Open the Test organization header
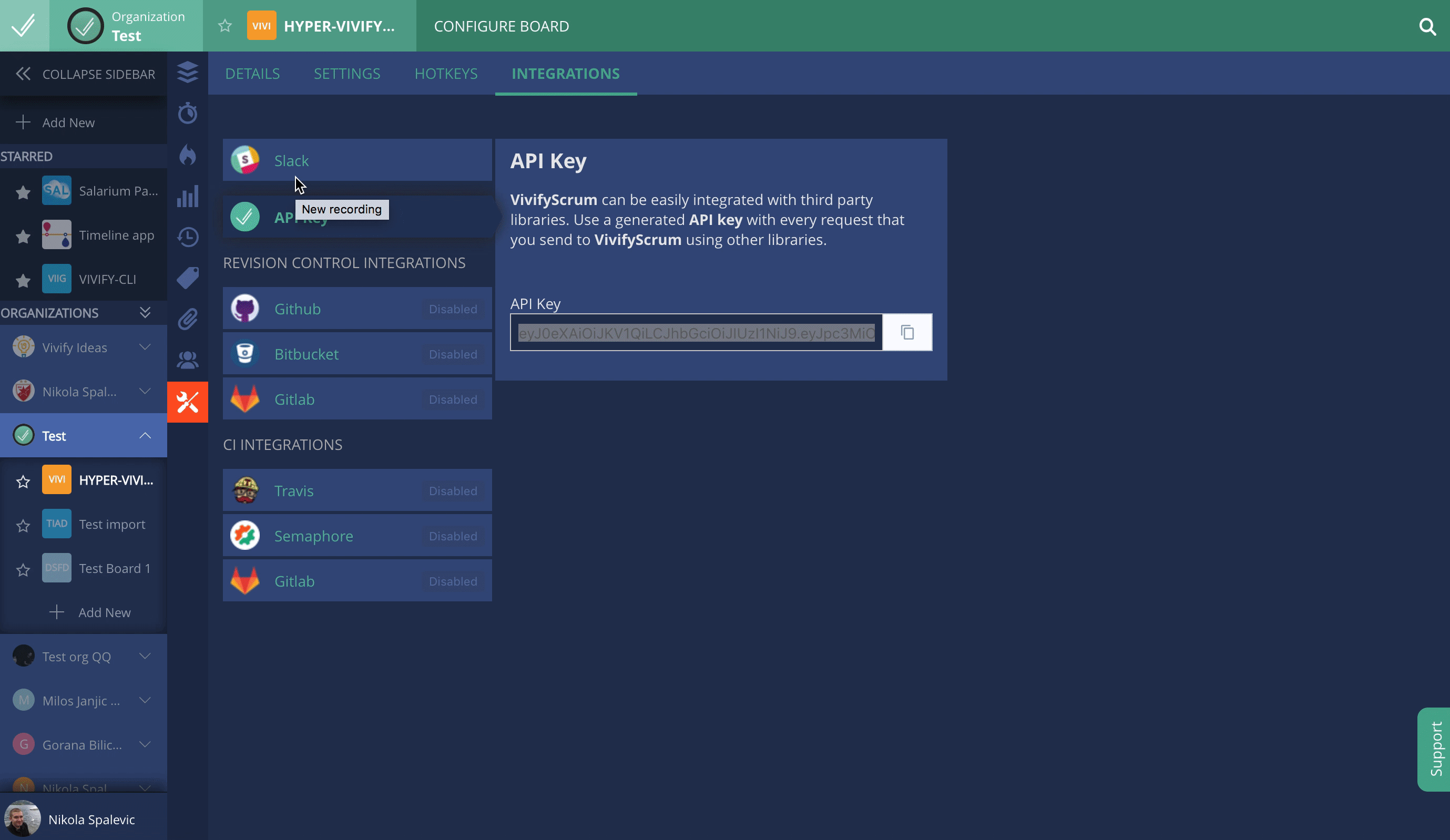This screenshot has width=1450, height=840. point(126,26)
